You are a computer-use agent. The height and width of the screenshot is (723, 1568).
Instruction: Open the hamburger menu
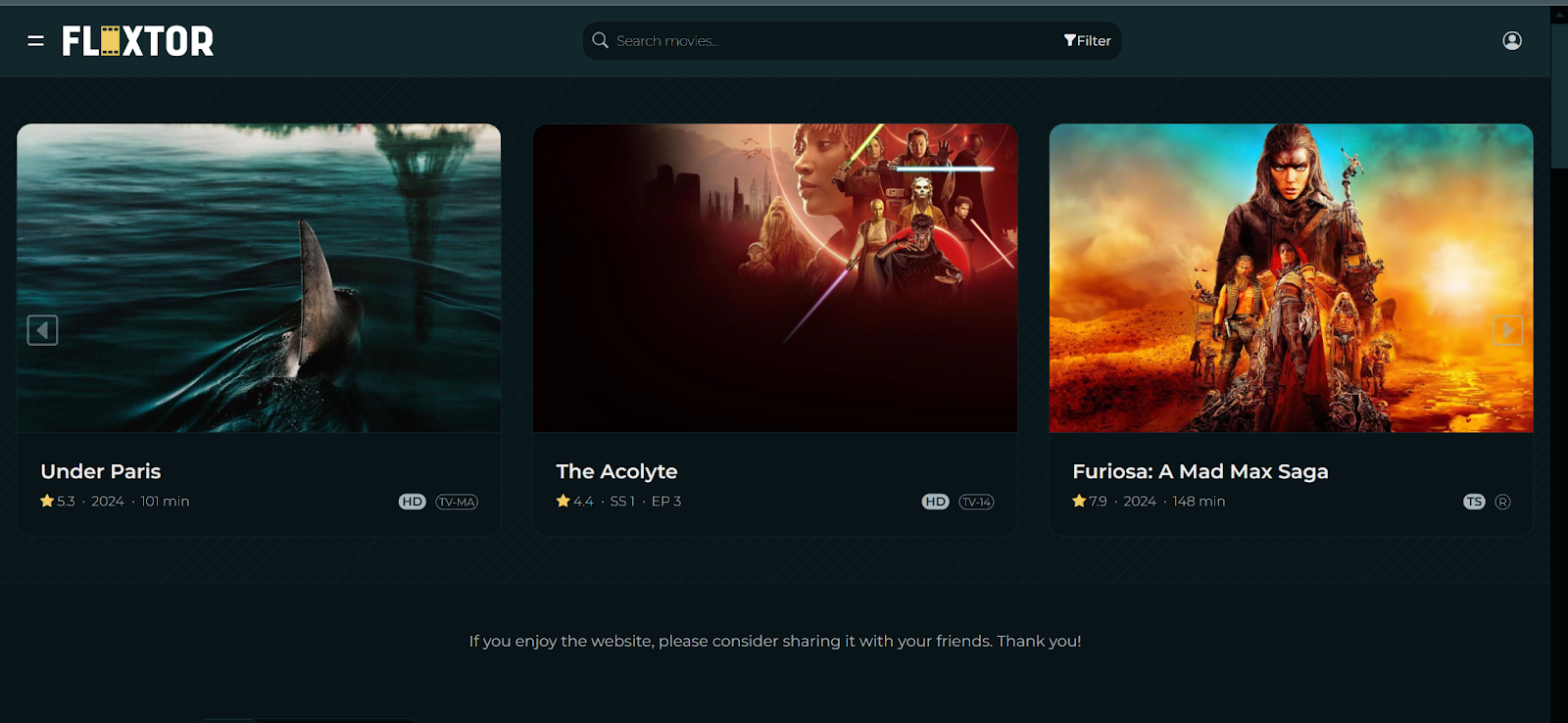[x=36, y=41]
